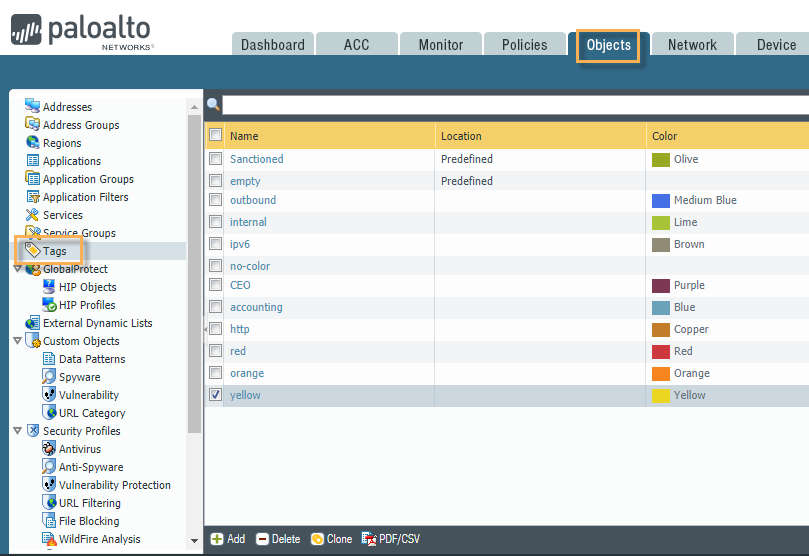This screenshot has height=556, width=809.
Task: Open the Policies tab
Action: (x=525, y=44)
